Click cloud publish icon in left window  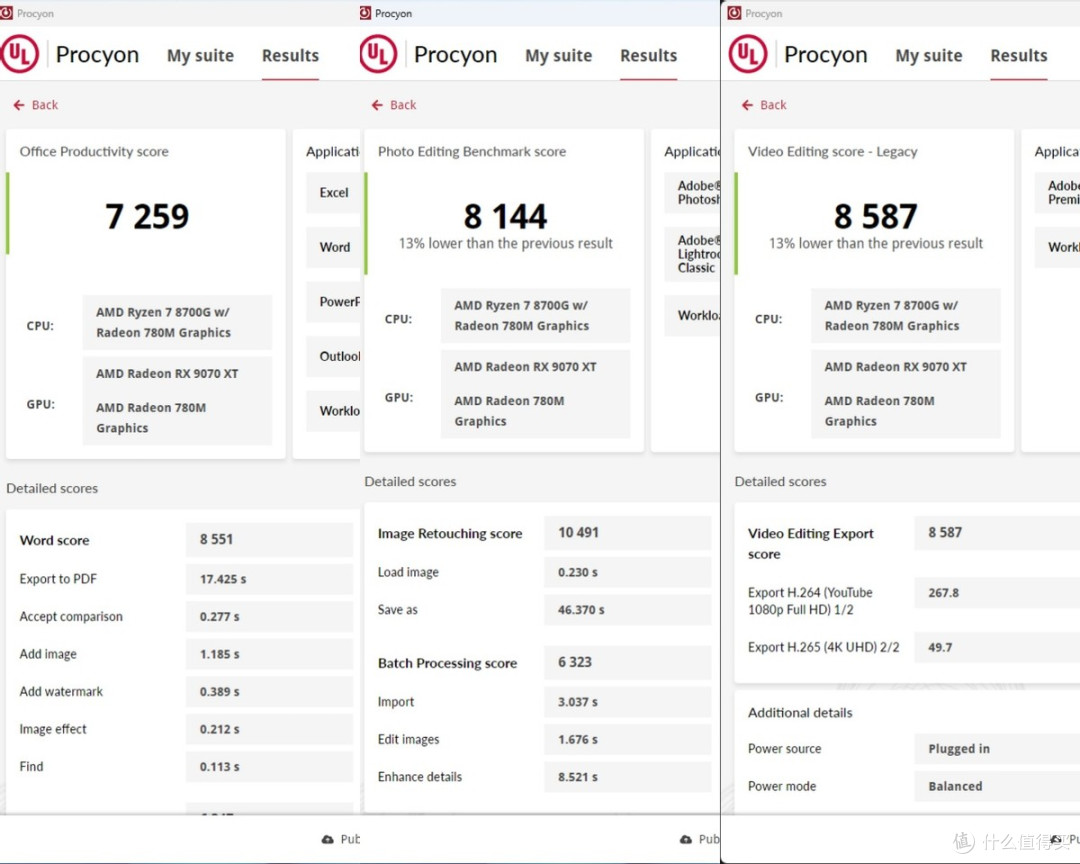(328, 839)
